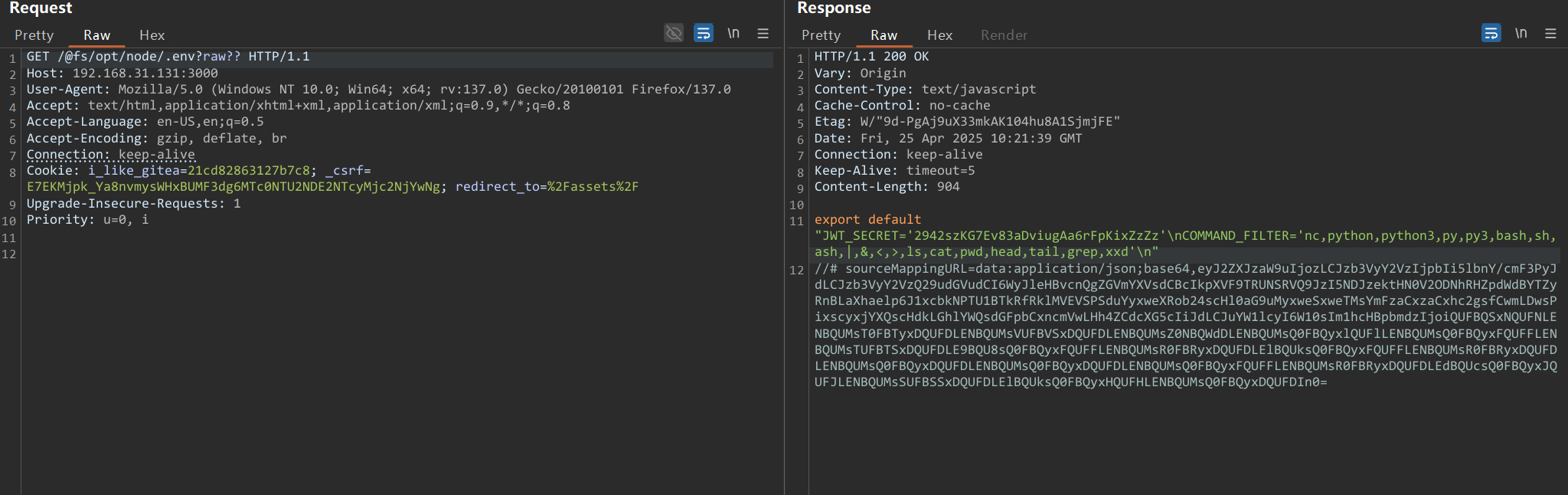Click the request's Connection: keep-alive line

(111, 155)
